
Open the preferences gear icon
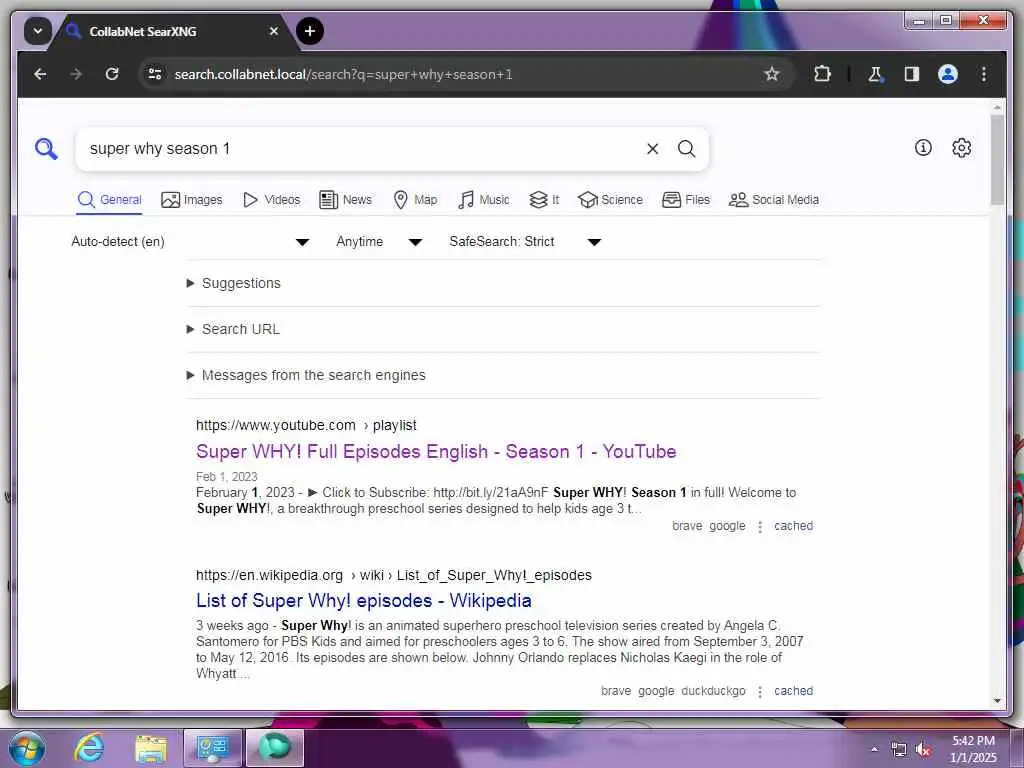coord(961,148)
